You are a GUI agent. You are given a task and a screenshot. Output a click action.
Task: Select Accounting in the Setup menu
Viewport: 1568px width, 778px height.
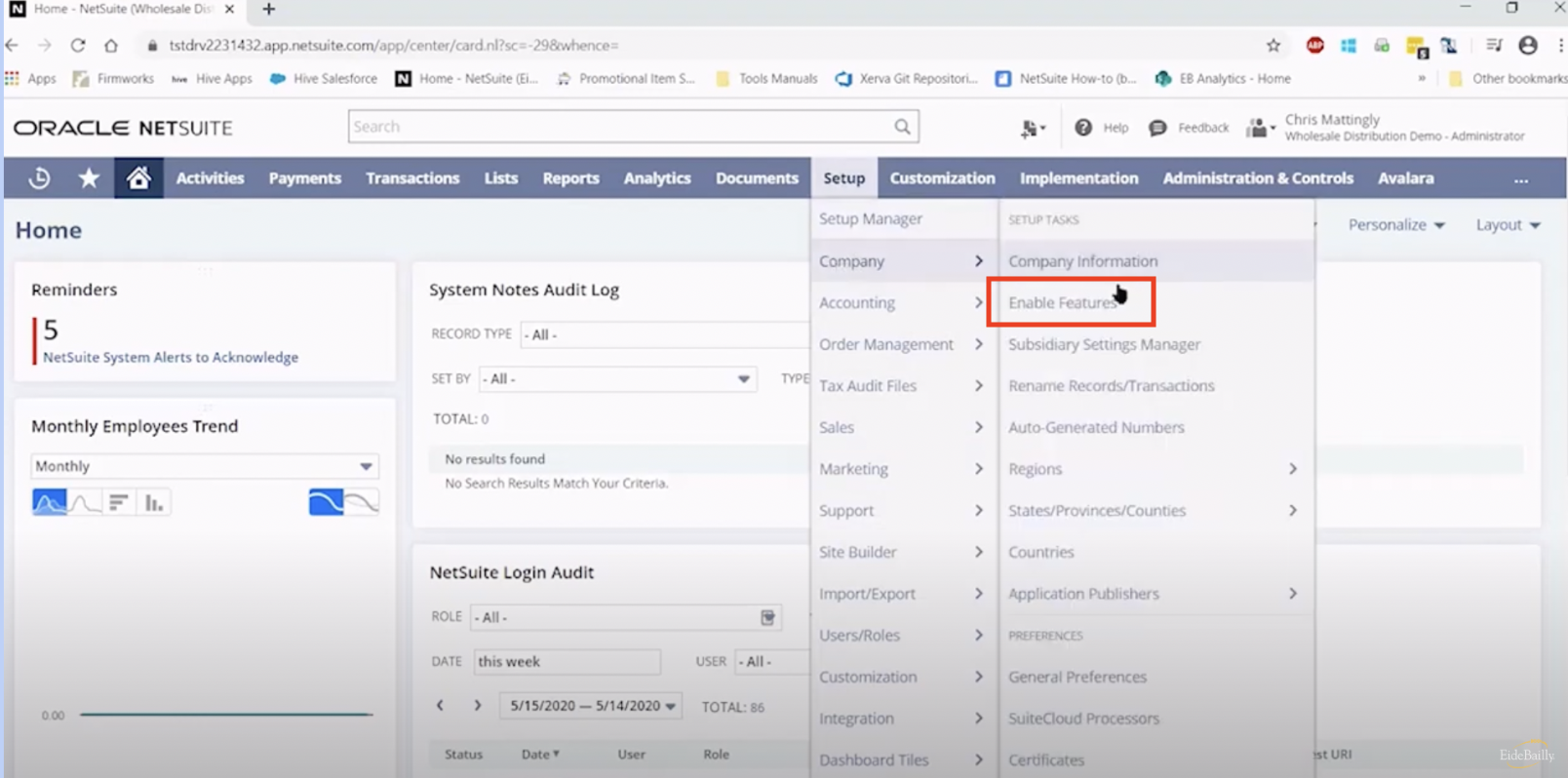click(901, 303)
